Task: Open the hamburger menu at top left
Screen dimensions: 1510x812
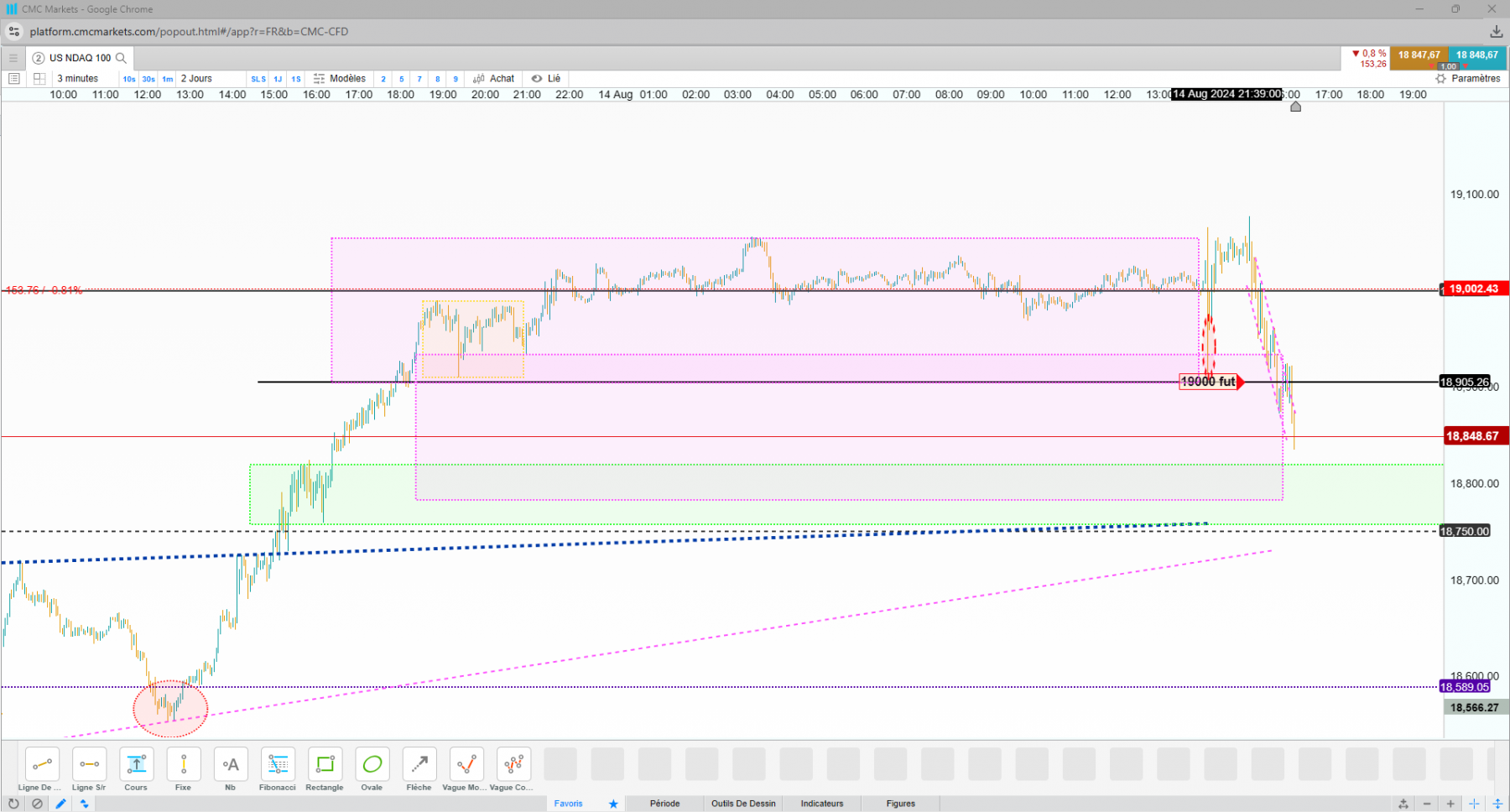Action: click(x=13, y=58)
